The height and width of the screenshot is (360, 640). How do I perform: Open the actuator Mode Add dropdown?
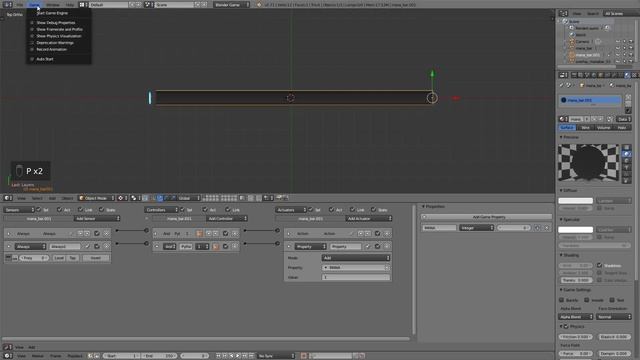[356, 258]
